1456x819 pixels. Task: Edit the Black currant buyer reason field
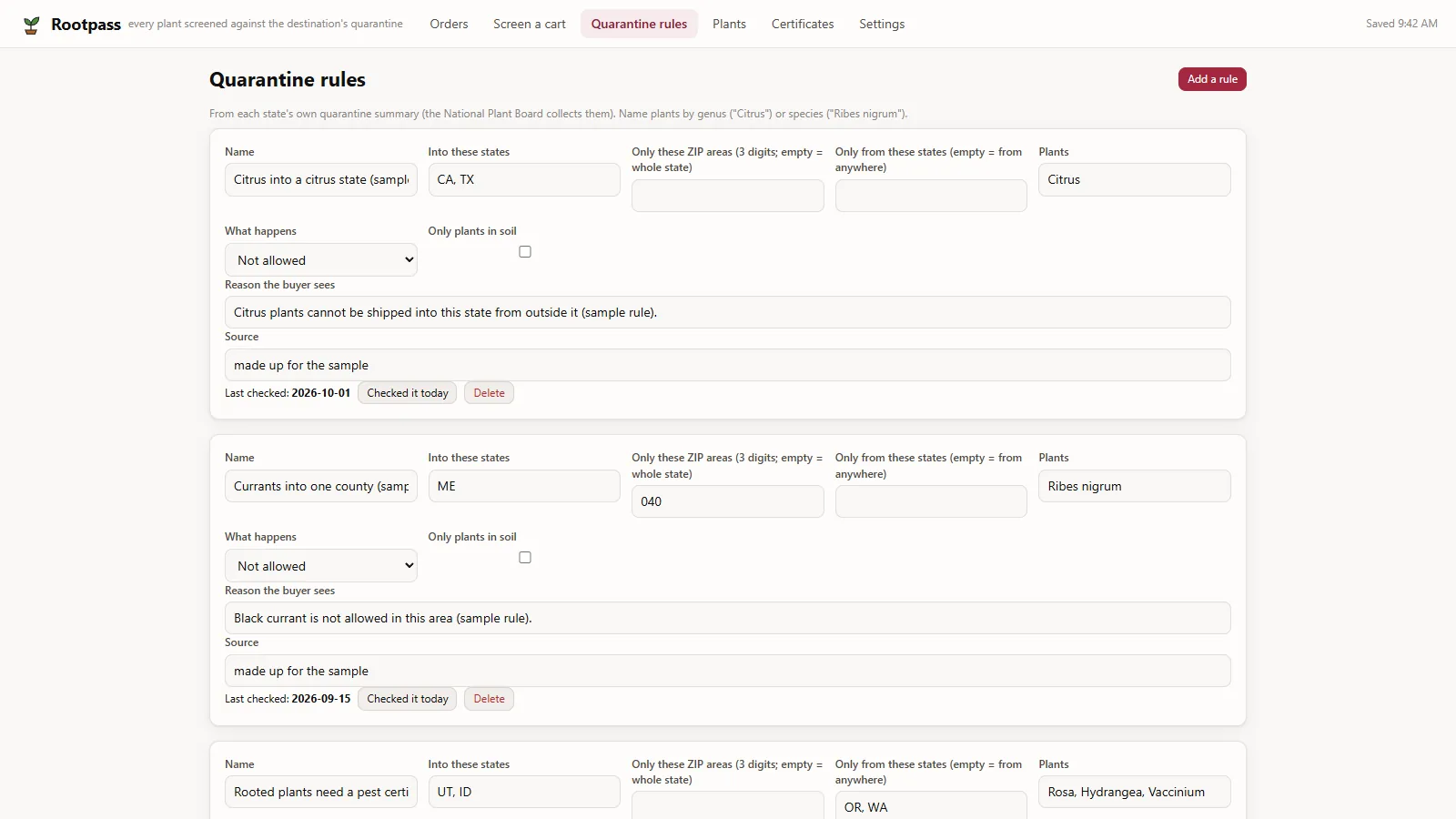(728, 618)
